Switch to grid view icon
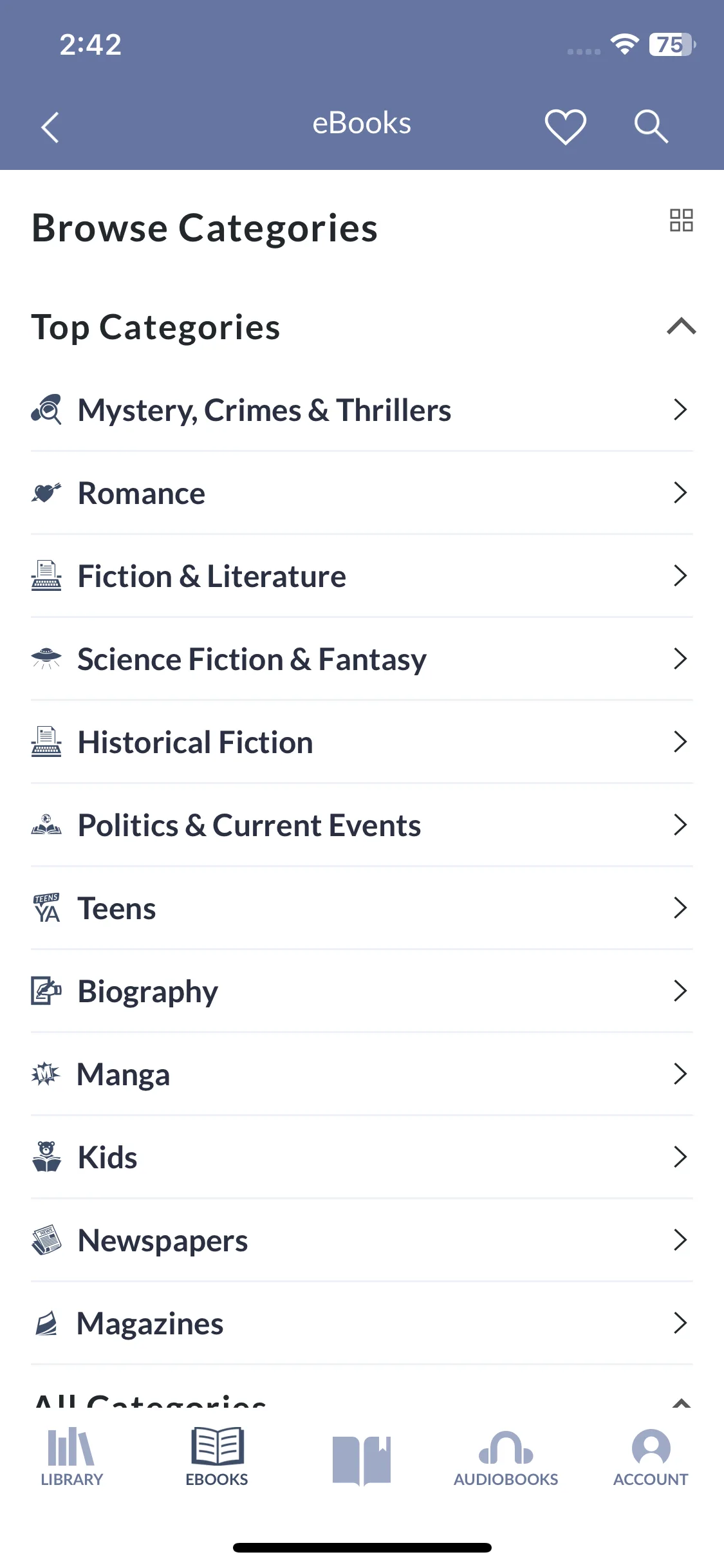Viewport: 724px width, 1568px height. coord(681,220)
